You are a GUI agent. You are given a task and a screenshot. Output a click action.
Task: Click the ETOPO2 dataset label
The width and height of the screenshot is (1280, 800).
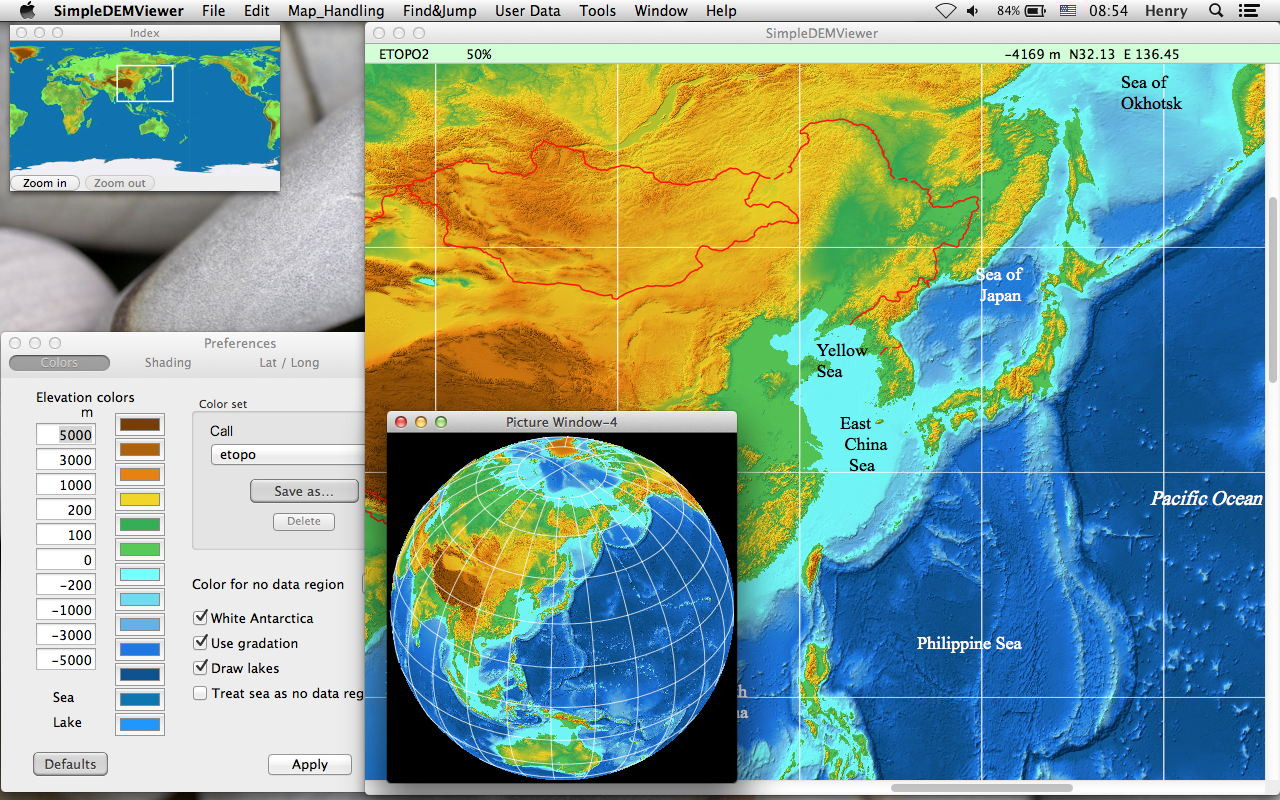pos(404,54)
